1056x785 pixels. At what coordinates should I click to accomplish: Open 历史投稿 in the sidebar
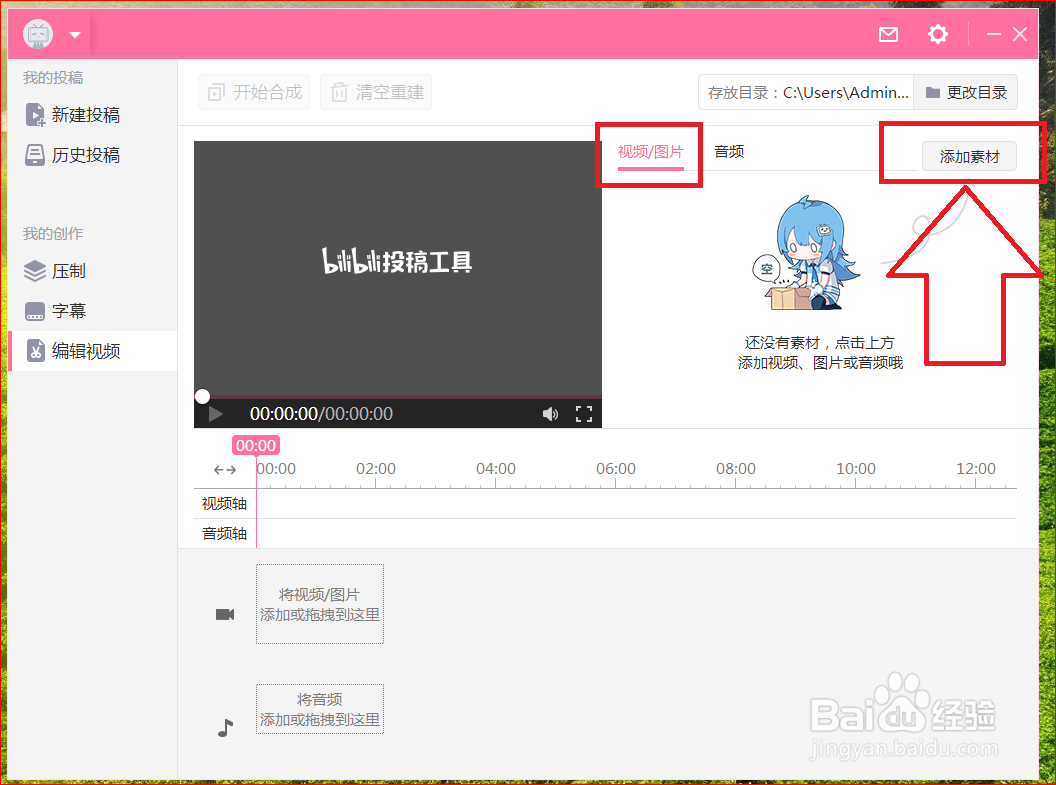coord(92,156)
